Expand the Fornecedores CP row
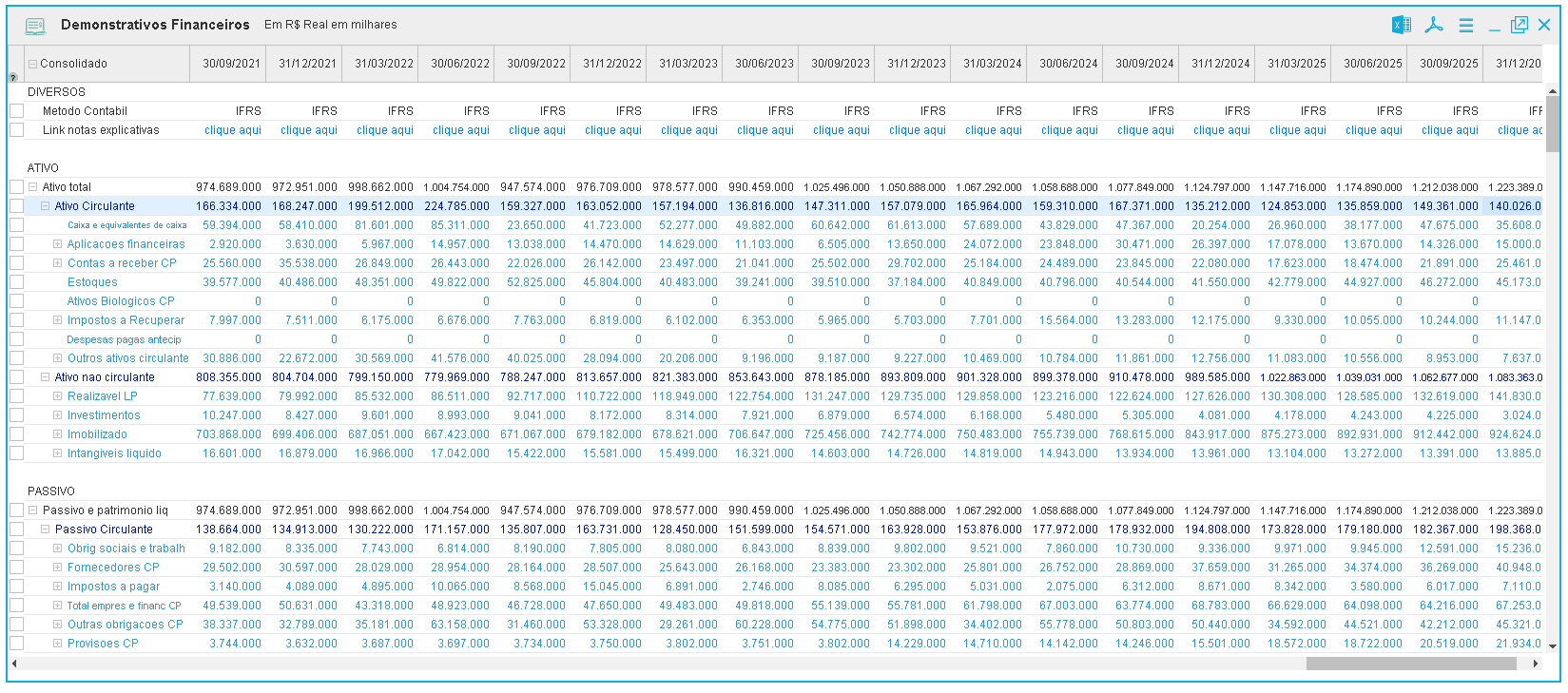 57,568
